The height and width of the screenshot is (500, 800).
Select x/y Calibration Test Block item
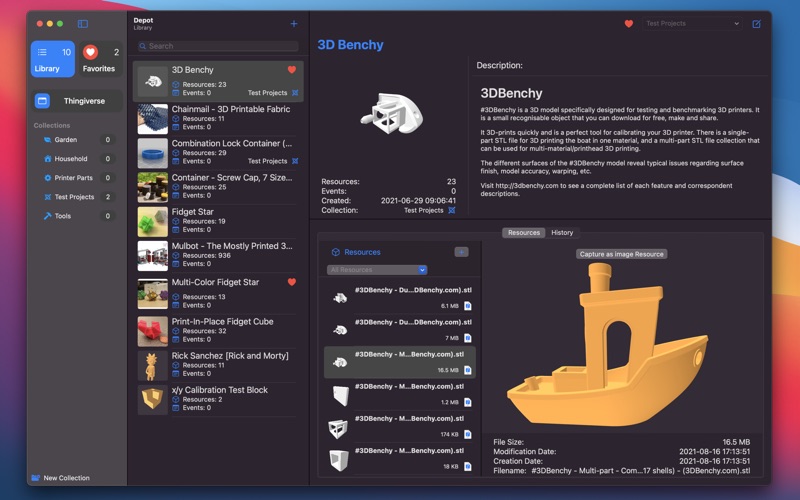(x=218, y=399)
